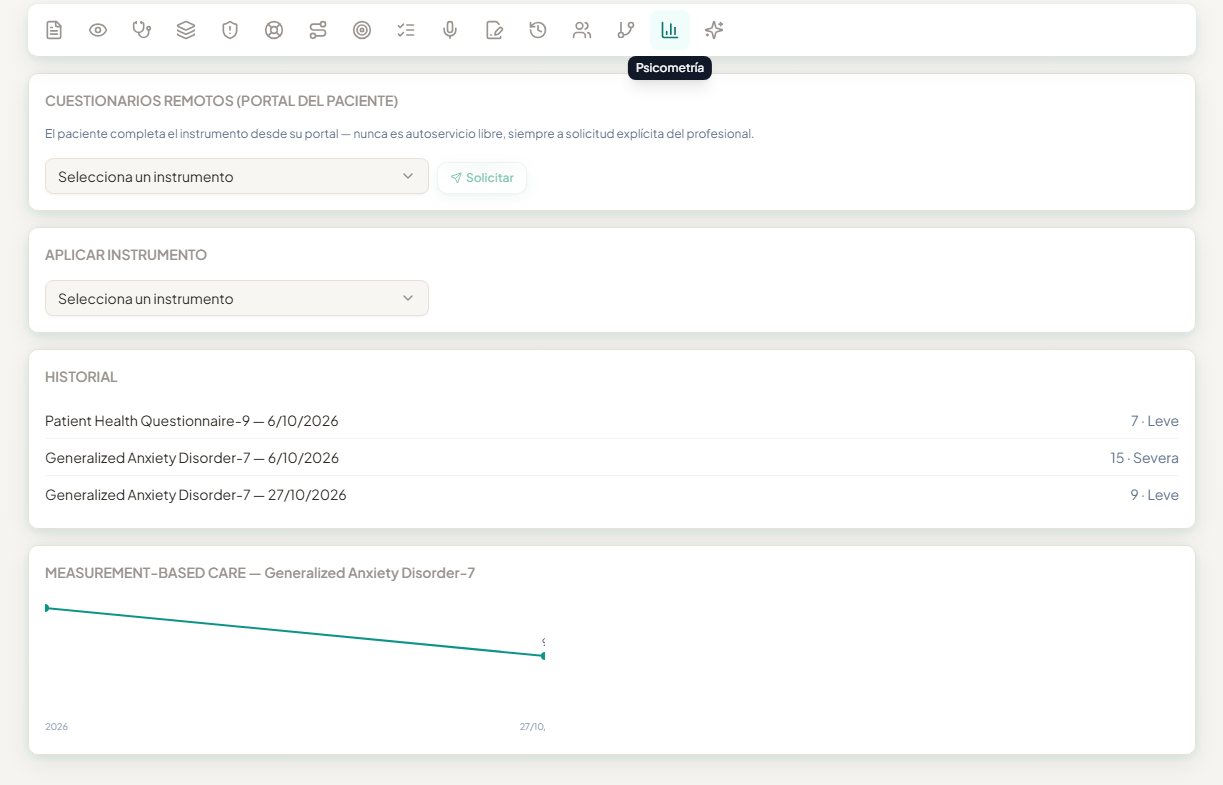Screen dimensions: 1223x785
Task: Open the stethoscope icon tab
Action: 142,30
